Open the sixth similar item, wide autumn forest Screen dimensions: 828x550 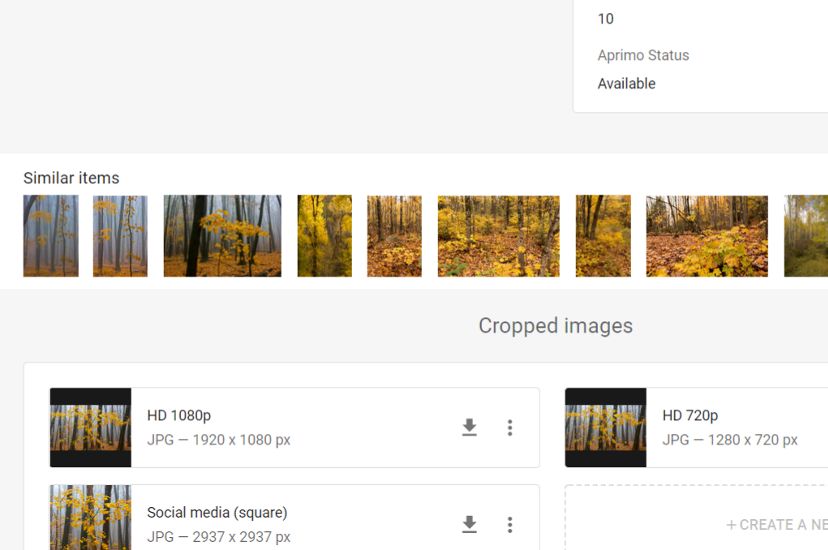498,236
